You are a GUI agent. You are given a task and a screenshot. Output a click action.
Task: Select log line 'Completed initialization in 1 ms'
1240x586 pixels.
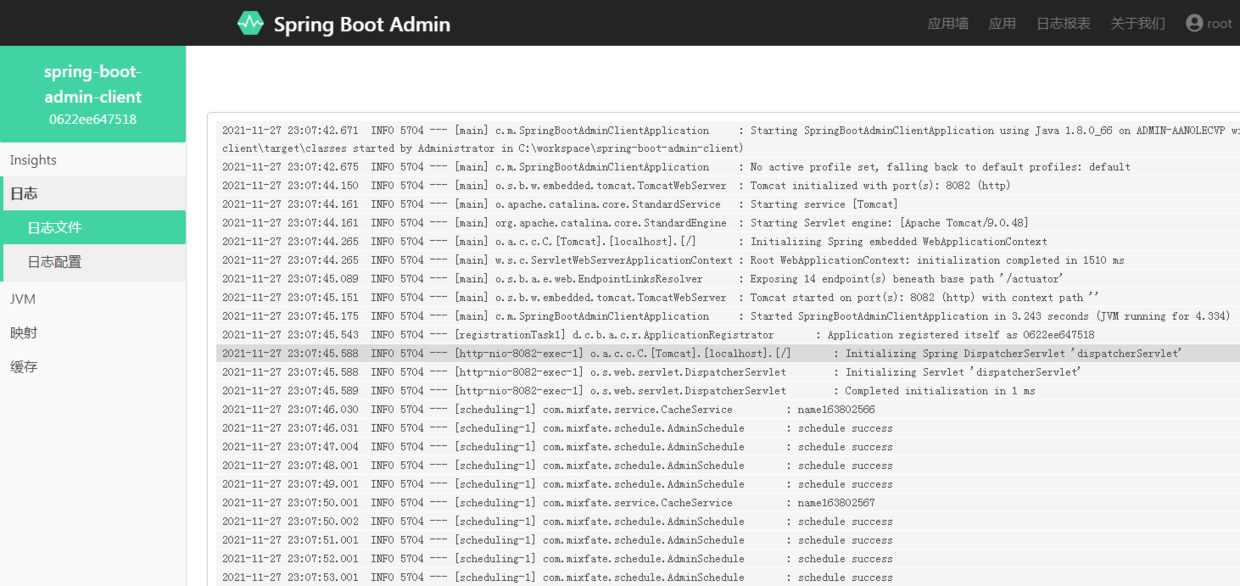coord(728,391)
